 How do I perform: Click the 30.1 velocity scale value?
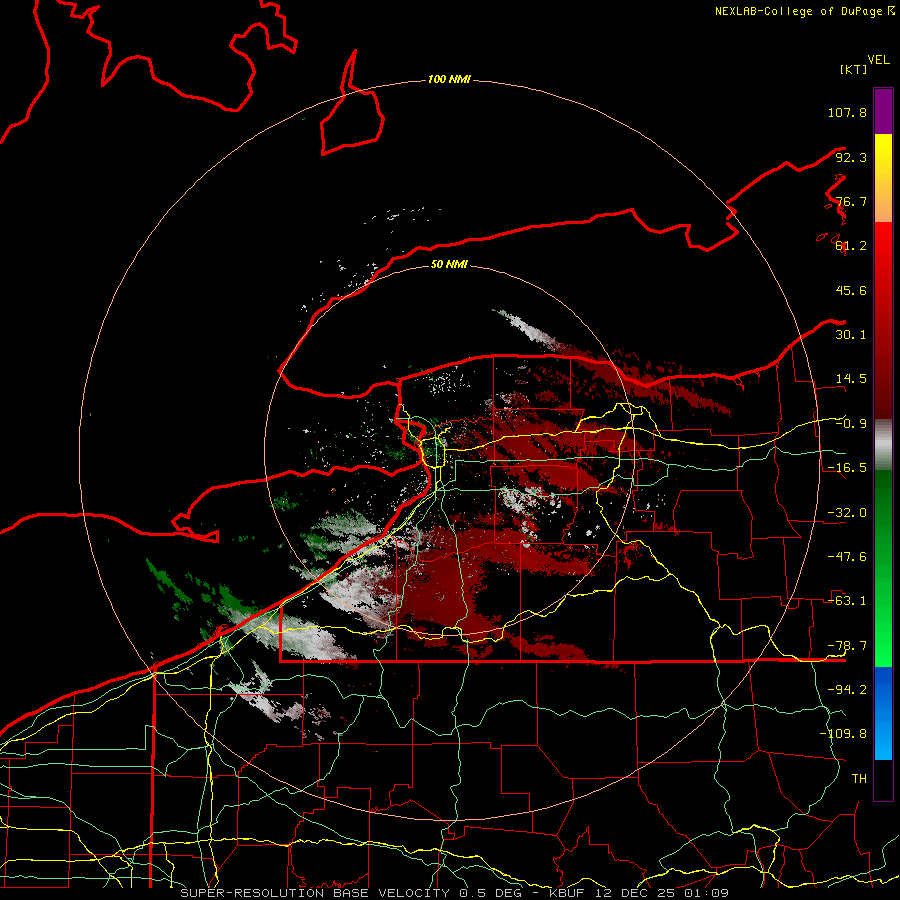(851, 335)
